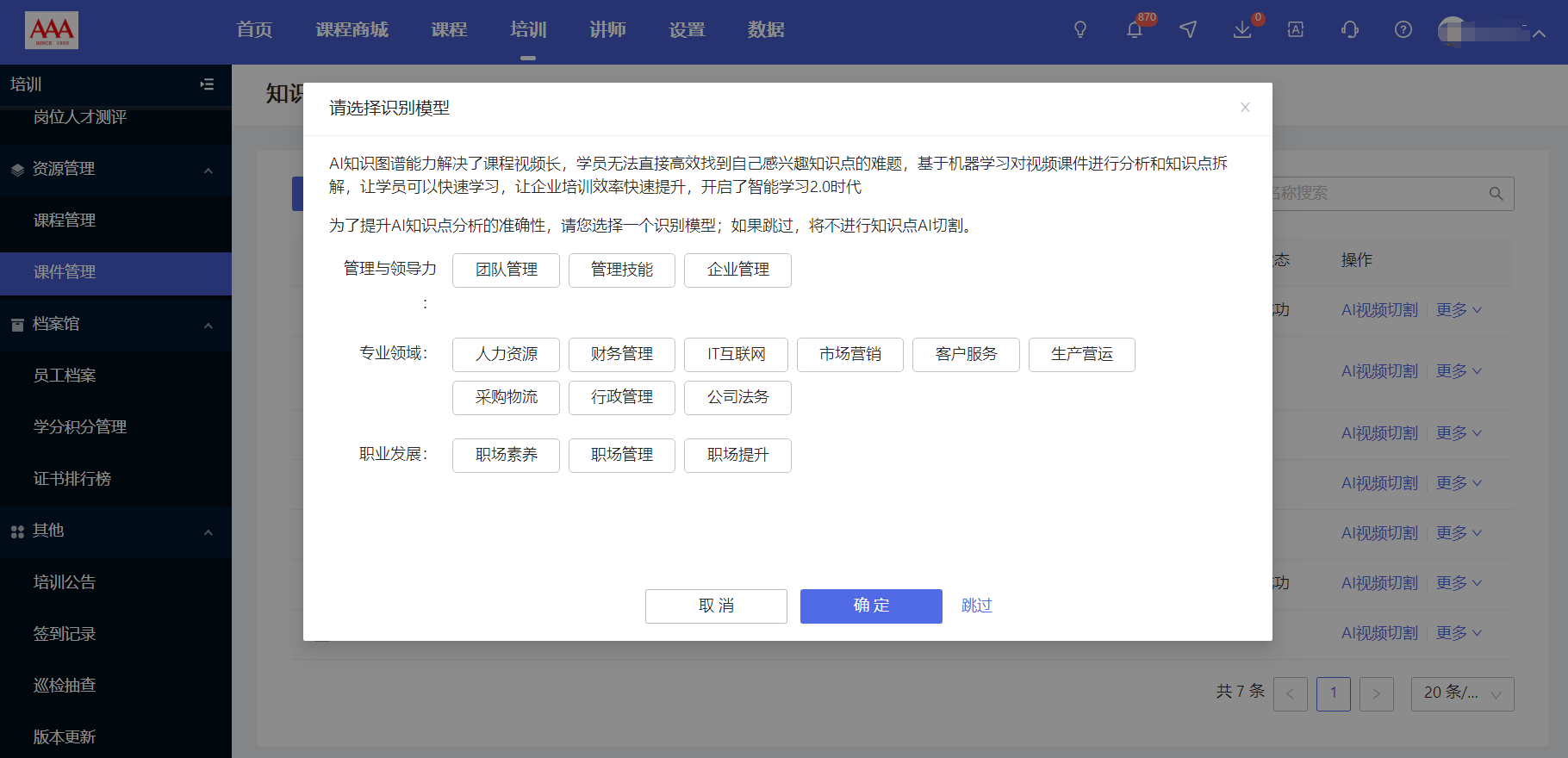The height and width of the screenshot is (758, 1568).
Task: Select the 团队管理 model option
Action: coord(506,270)
